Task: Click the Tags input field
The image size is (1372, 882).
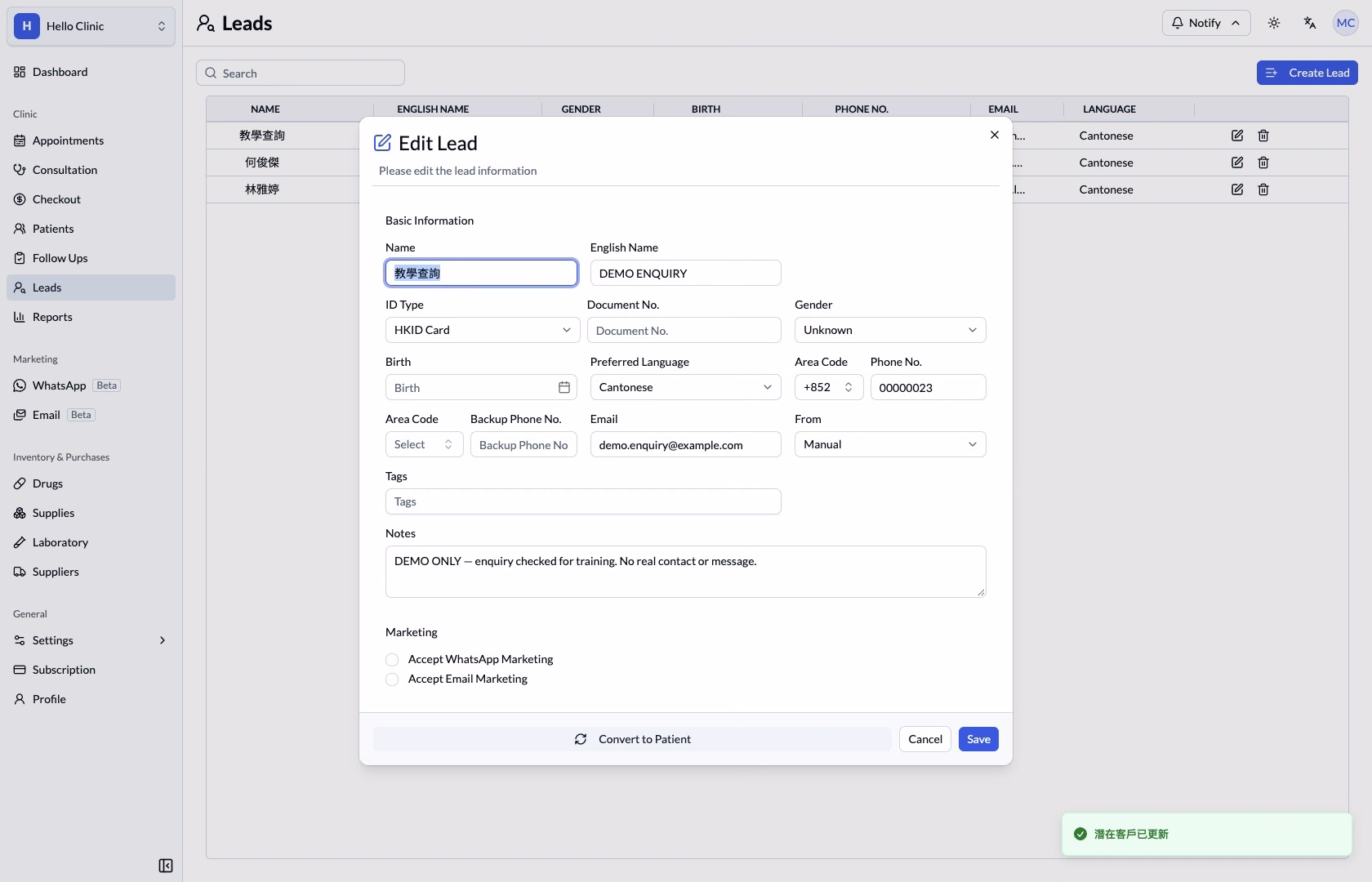Action: click(x=583, y=501)
